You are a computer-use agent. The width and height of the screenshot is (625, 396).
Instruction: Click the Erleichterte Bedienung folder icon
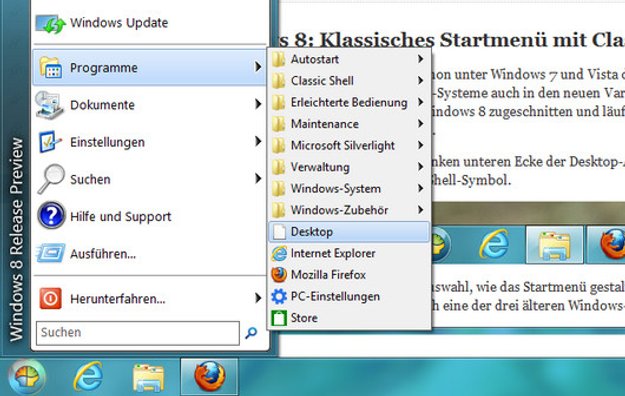279,102
